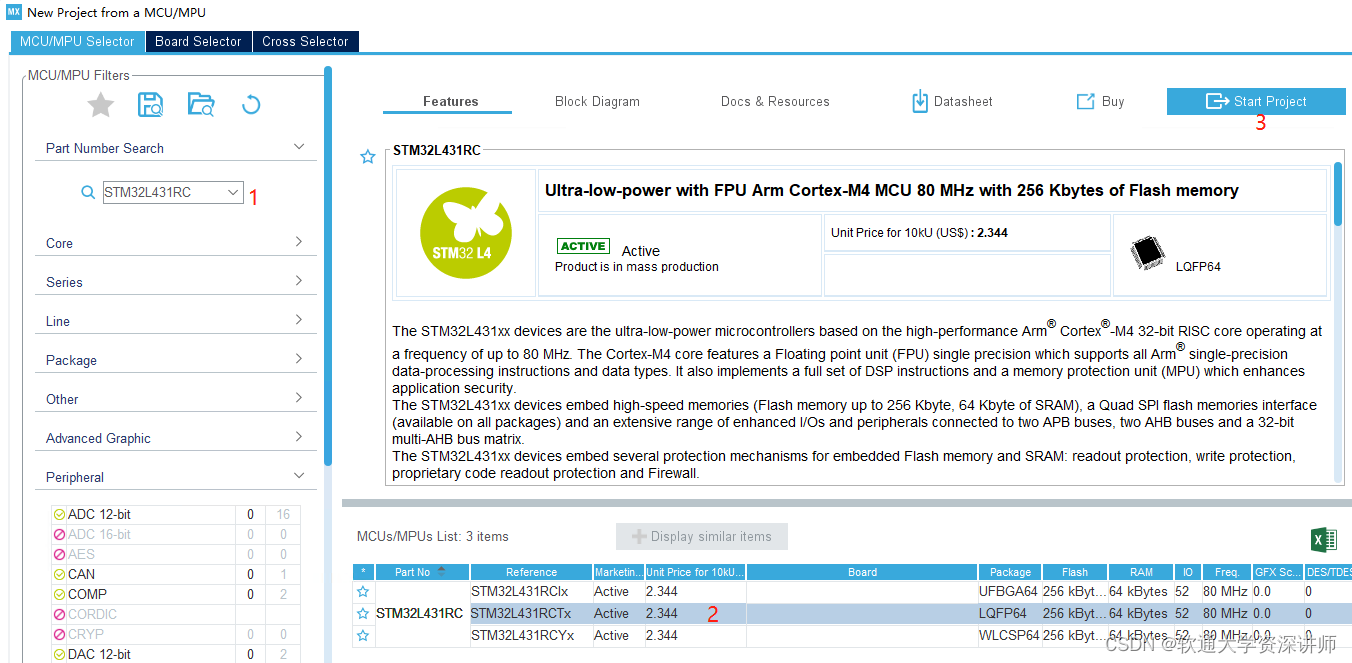
Task: Click the magnifier search icon
Action: tap(88, 192)
